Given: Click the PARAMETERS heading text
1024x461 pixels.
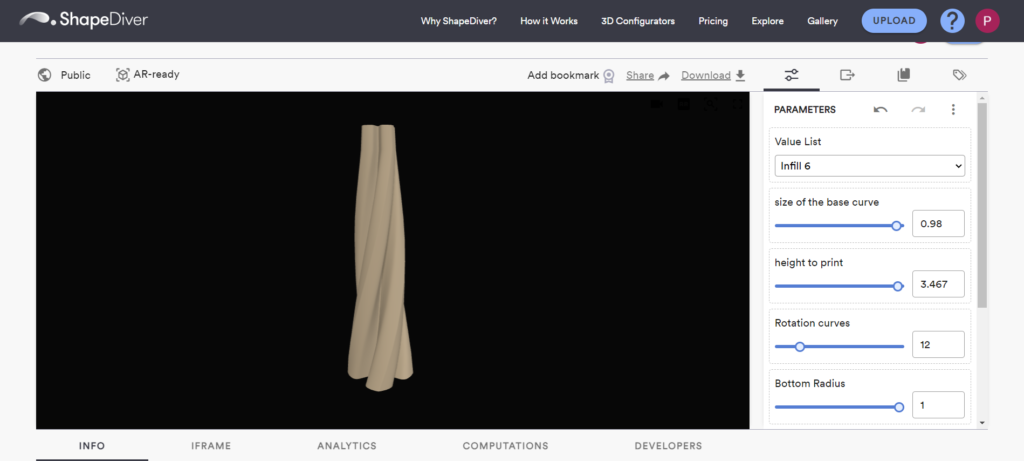Looking at the screenshot, I should coord(805,110).
